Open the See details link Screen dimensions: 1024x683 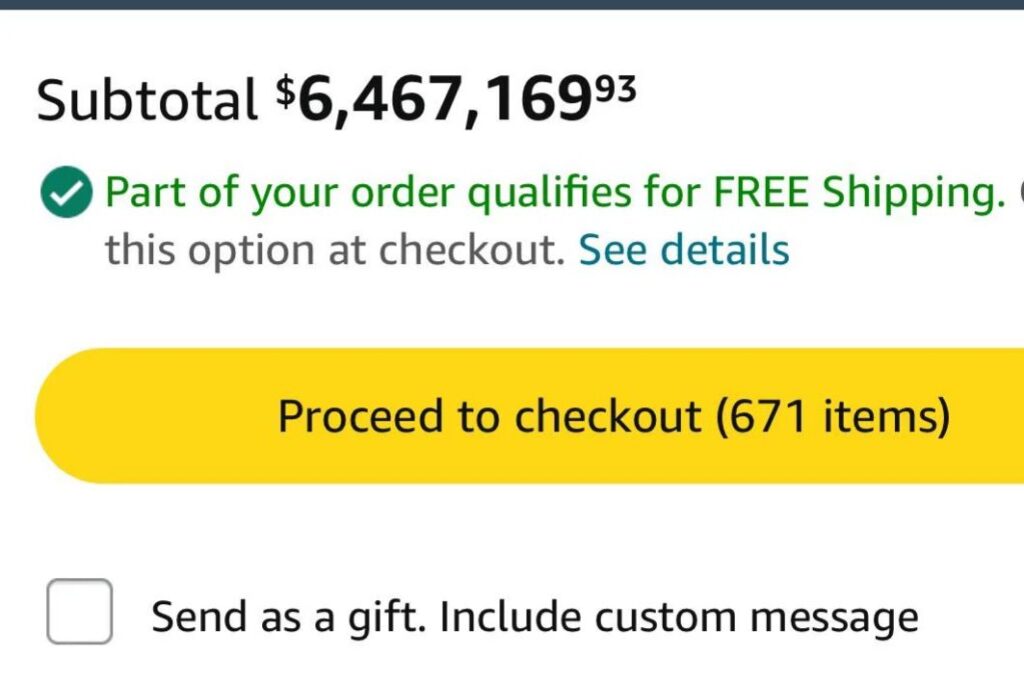click(684, 249)
